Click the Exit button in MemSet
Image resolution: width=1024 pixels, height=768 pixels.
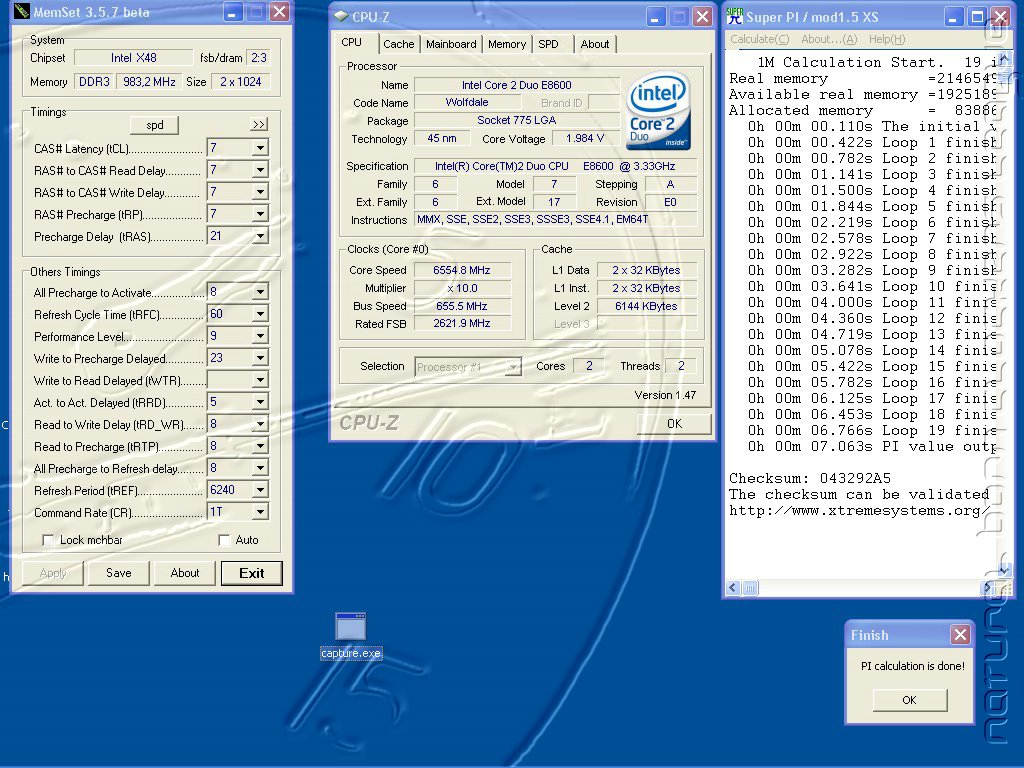(x=251, y=573)
